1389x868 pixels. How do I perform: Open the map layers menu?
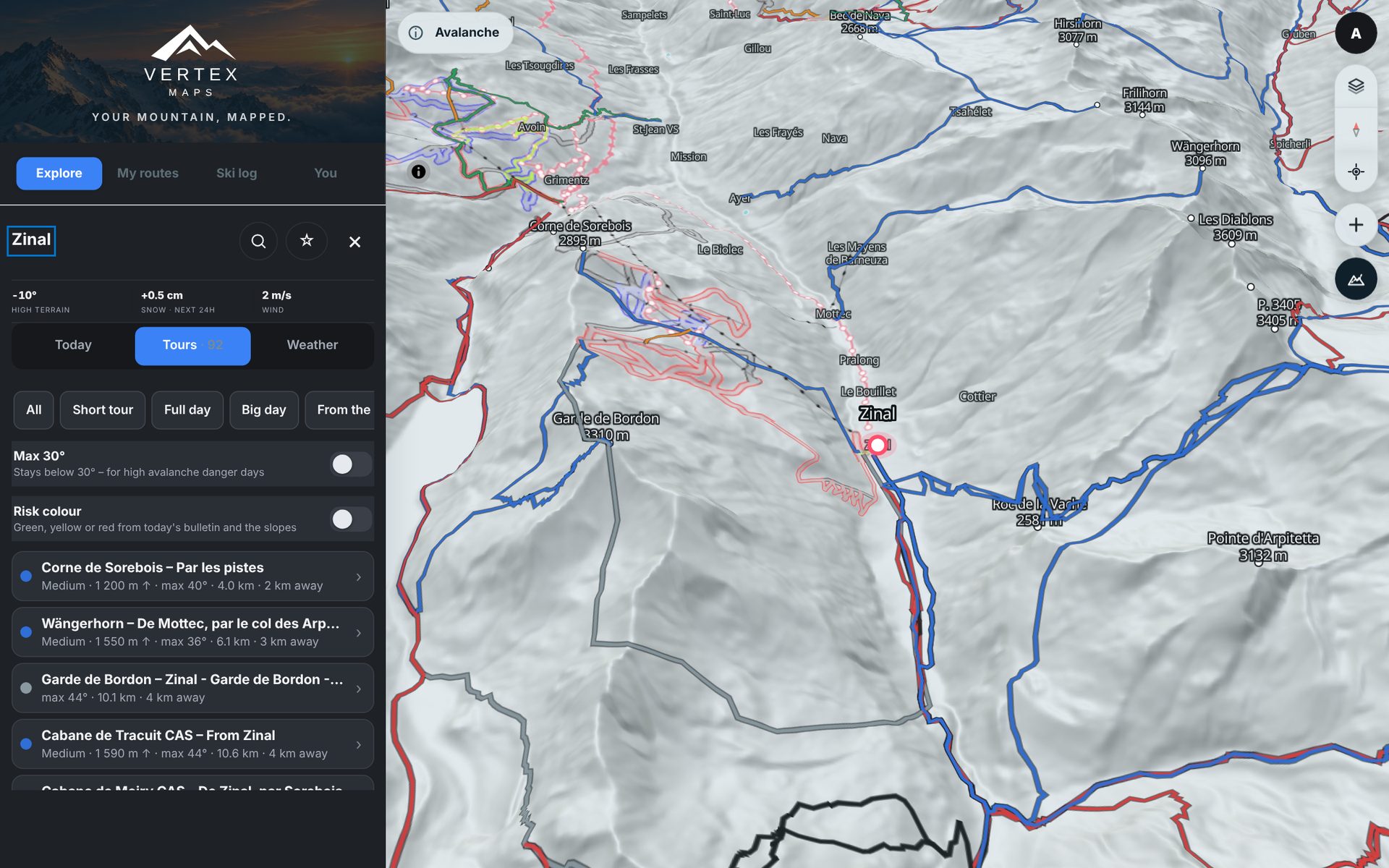[x=1356, y=86]
